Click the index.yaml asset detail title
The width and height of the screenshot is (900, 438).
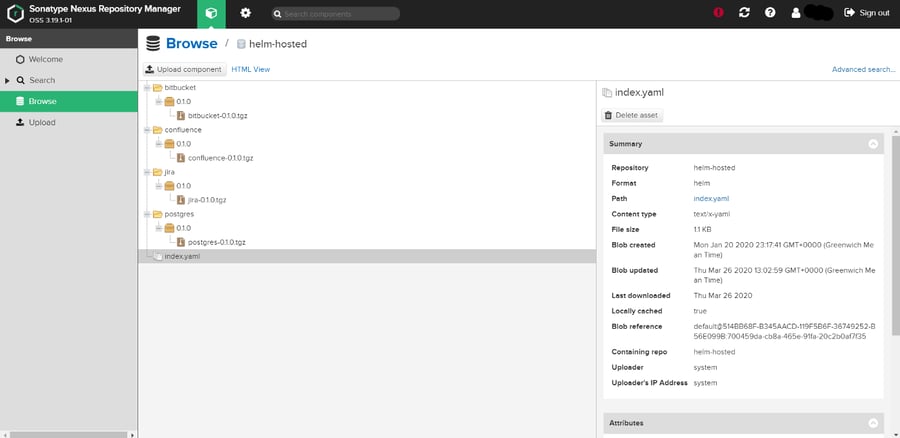639,92
